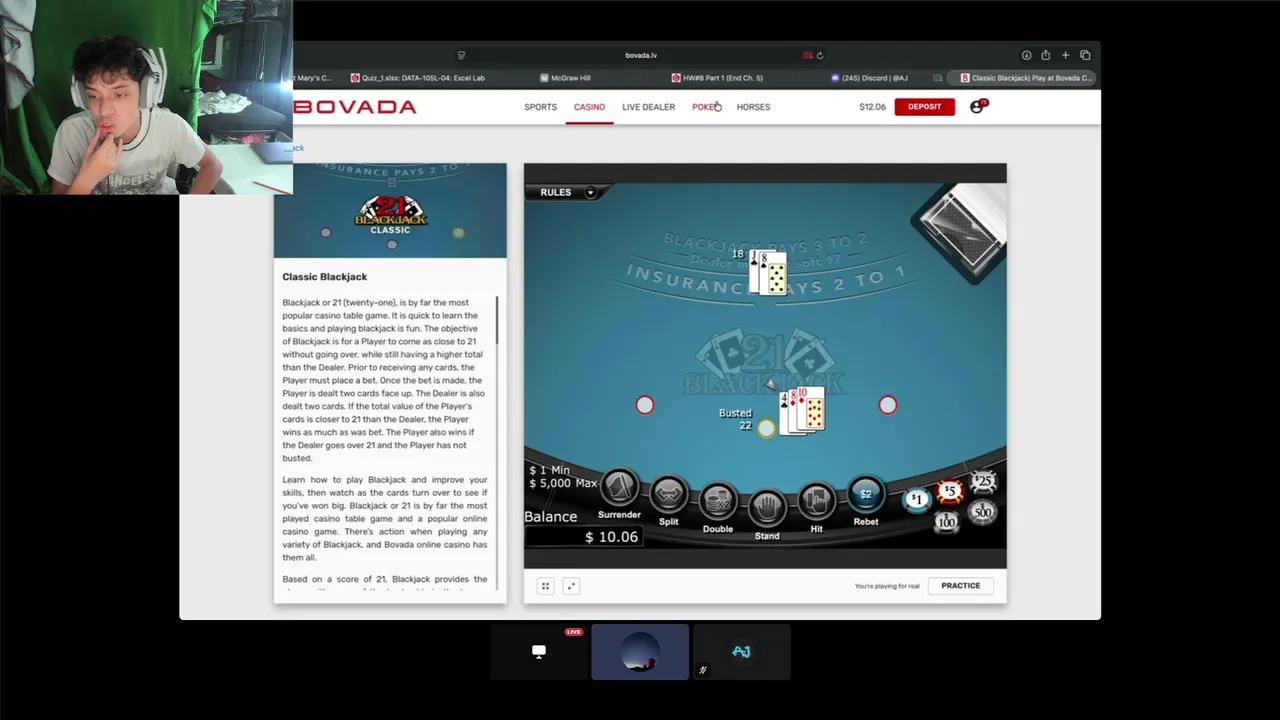Click the AJ participant tile
Screen dimensions: 1280x720
741,652
